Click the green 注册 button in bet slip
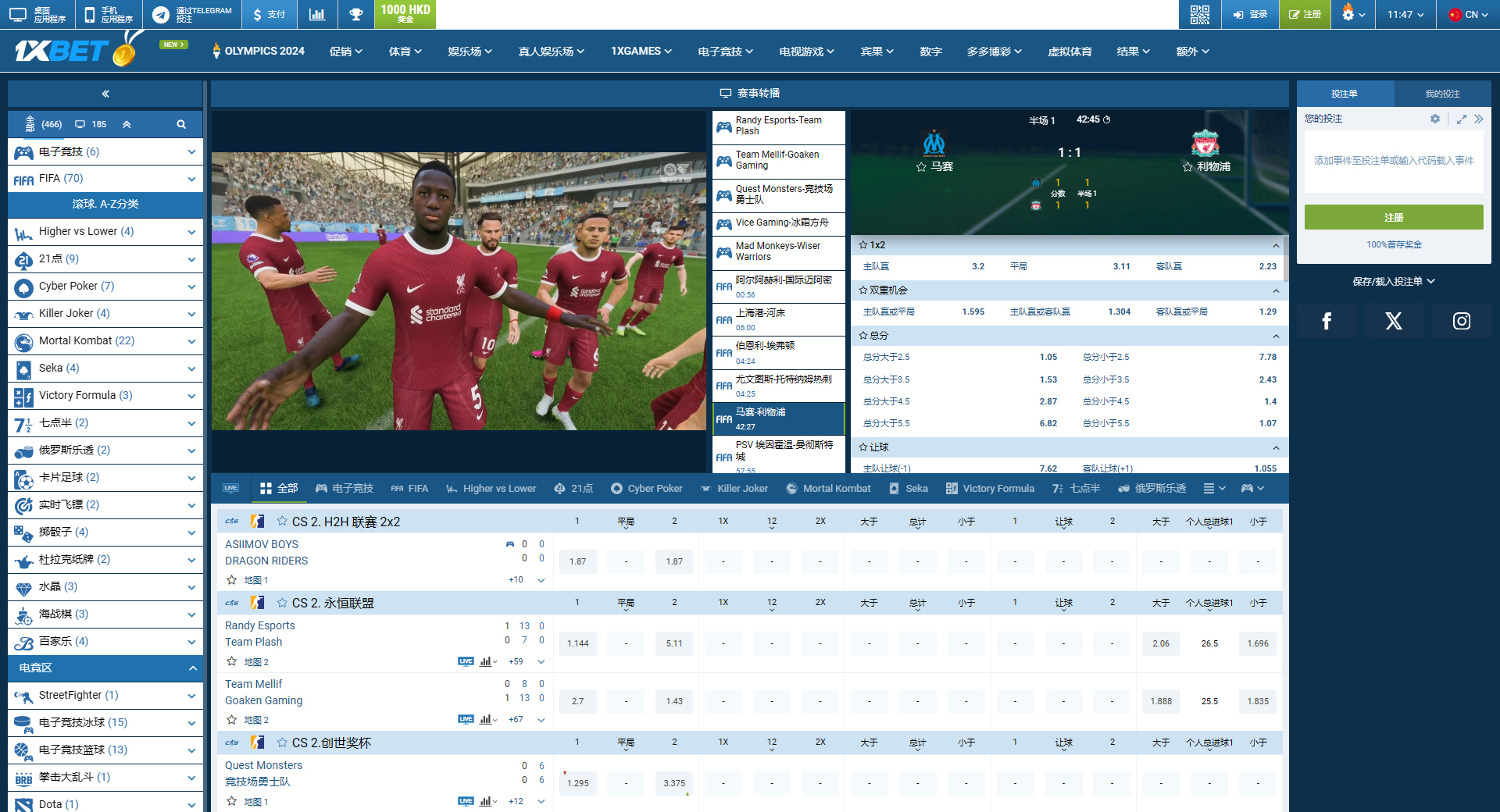This screenshot has height=812, width=1500. [1394, 217]
